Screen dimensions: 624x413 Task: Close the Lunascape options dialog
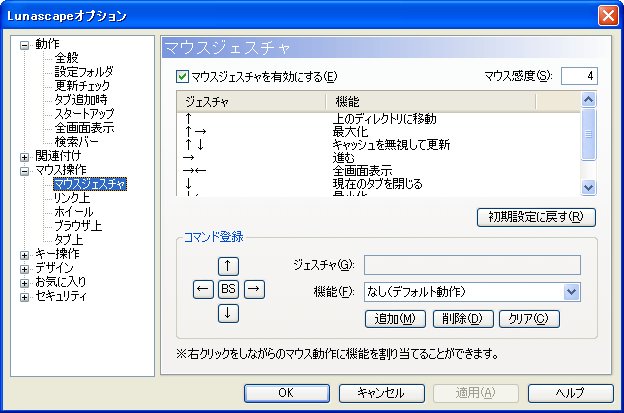coord(608,16)
